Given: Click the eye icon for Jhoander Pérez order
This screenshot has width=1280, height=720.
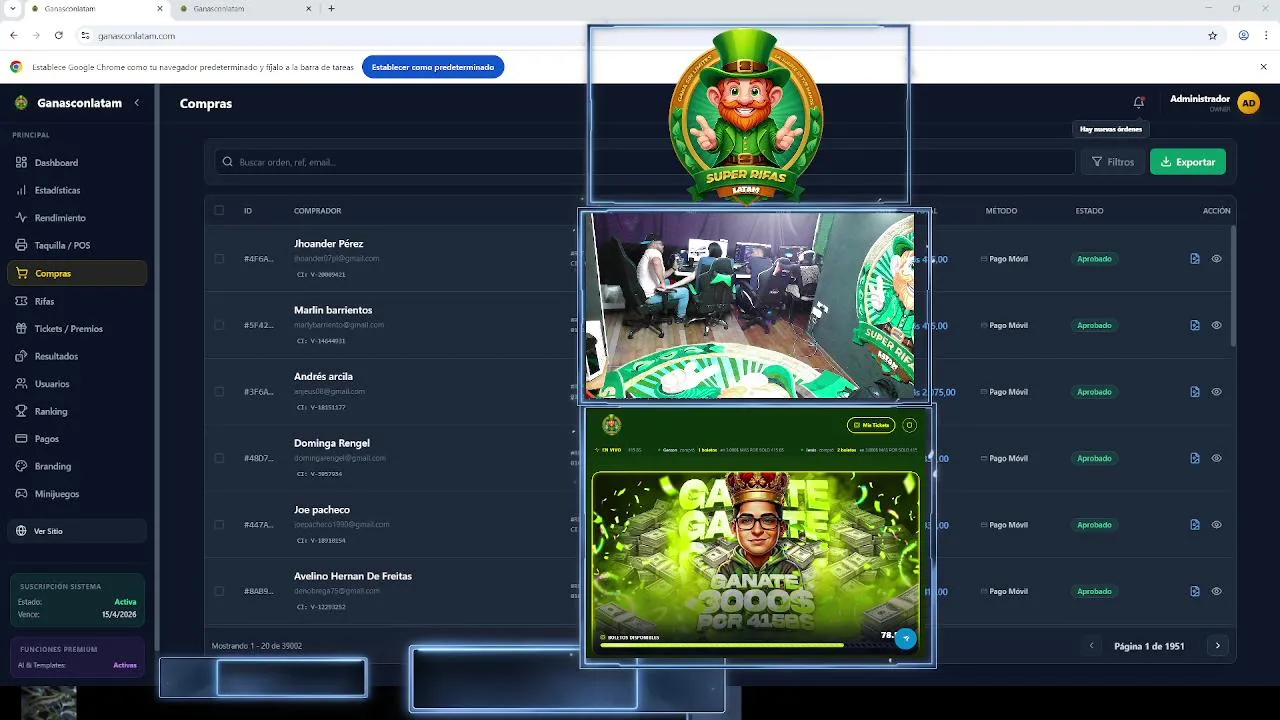Looking at the screenshot, I should pos(1217,258).
